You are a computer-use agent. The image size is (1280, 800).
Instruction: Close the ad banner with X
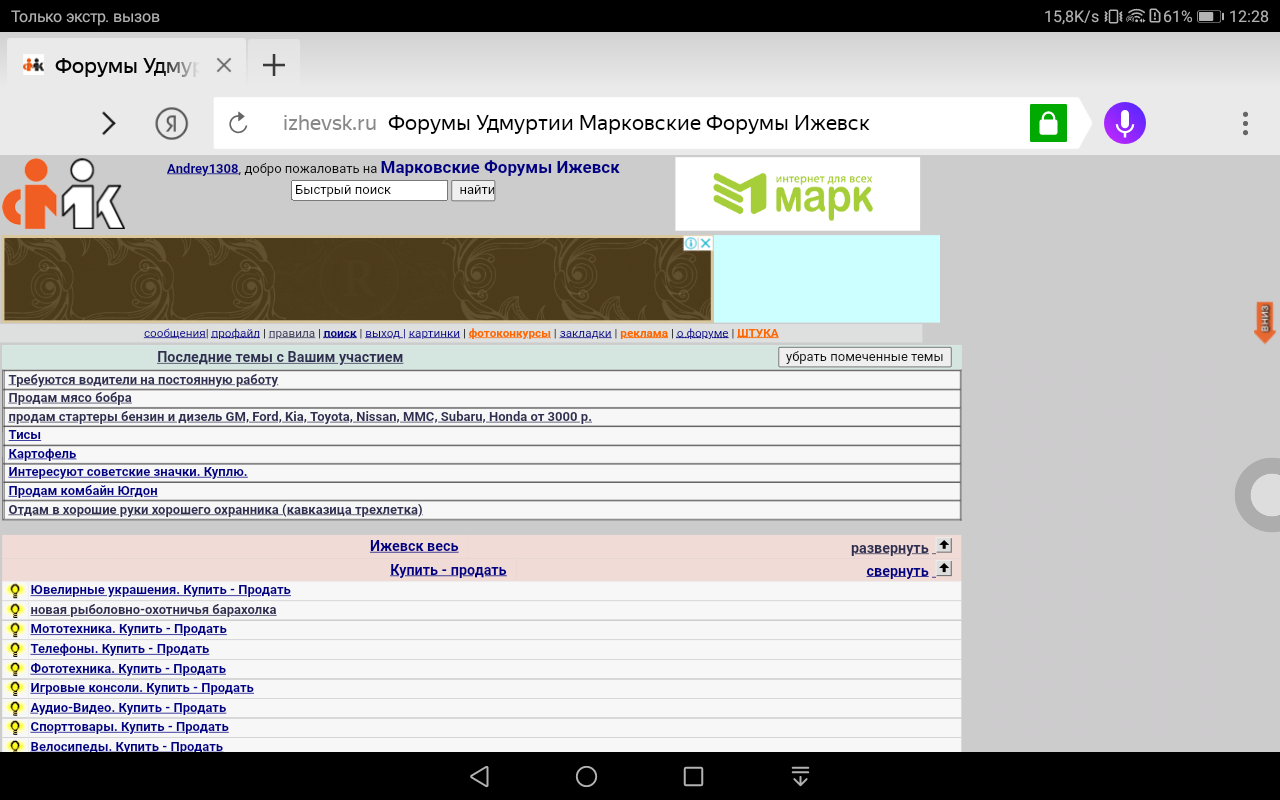coord(704,243)
